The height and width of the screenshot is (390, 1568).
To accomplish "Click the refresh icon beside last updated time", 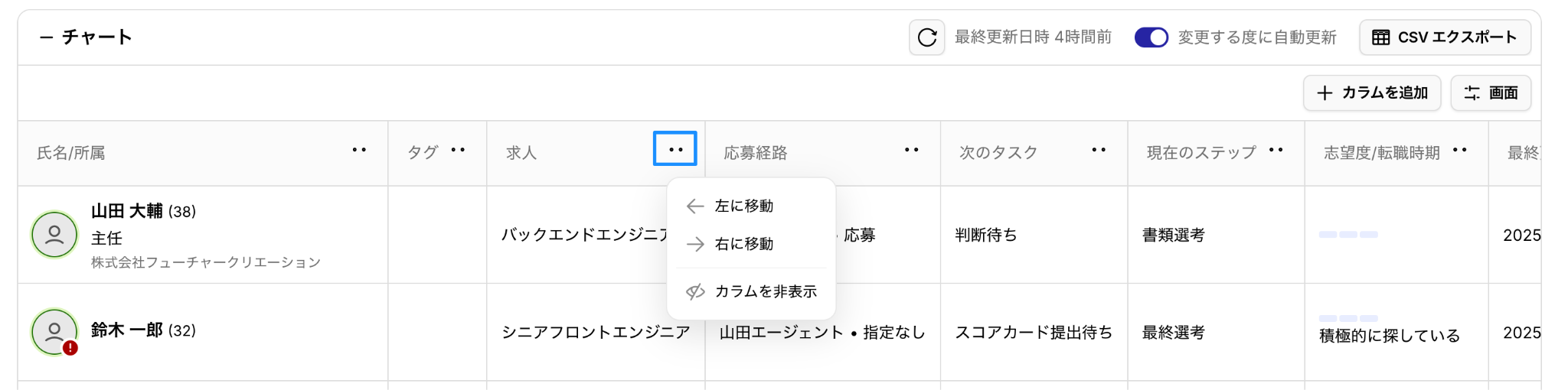I will (926, 37).
